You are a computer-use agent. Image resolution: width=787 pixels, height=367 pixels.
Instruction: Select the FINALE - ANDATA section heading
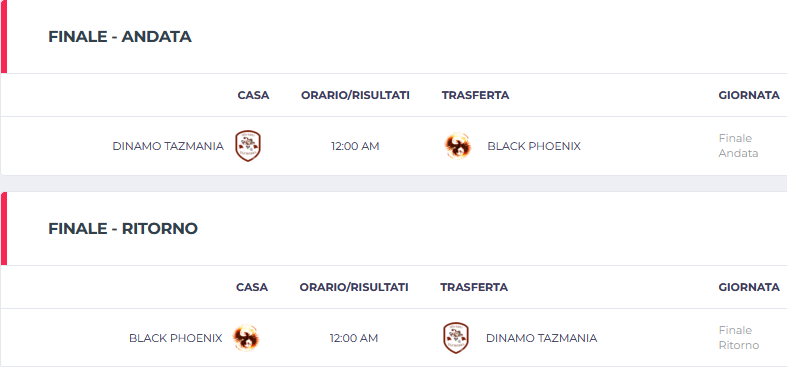120,37
